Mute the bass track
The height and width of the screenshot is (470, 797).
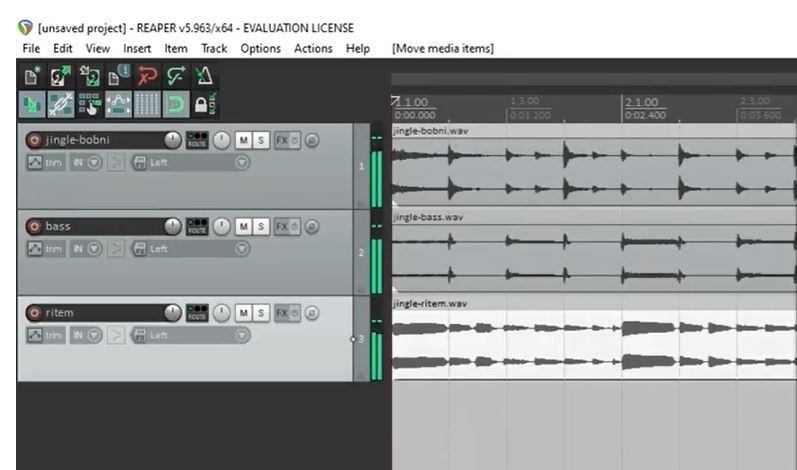pyautogui.click(x=243, y=227)
